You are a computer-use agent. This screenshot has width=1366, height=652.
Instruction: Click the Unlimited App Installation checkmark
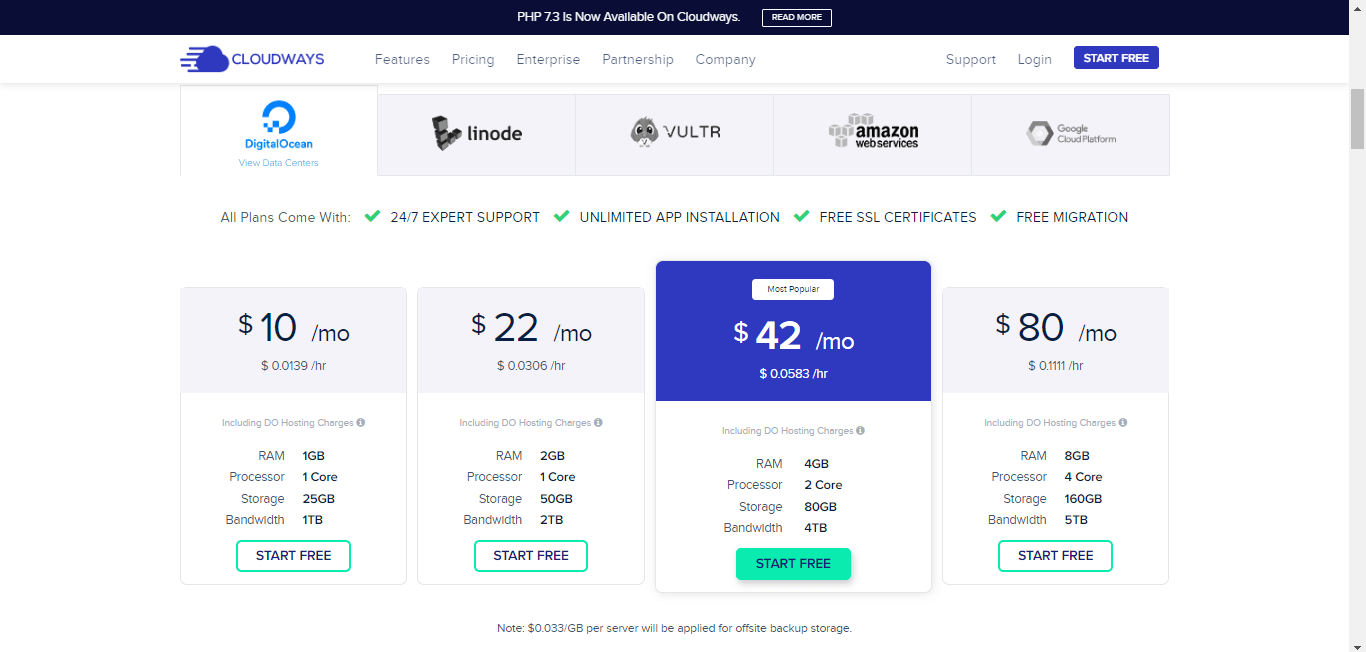(562, 216)
